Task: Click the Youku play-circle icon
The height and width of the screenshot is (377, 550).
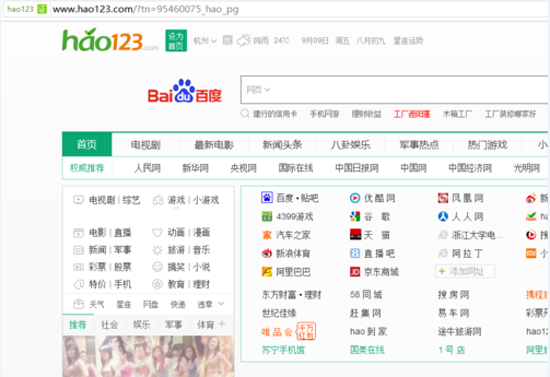Action: pyautogui.click(x=355, y=198)
